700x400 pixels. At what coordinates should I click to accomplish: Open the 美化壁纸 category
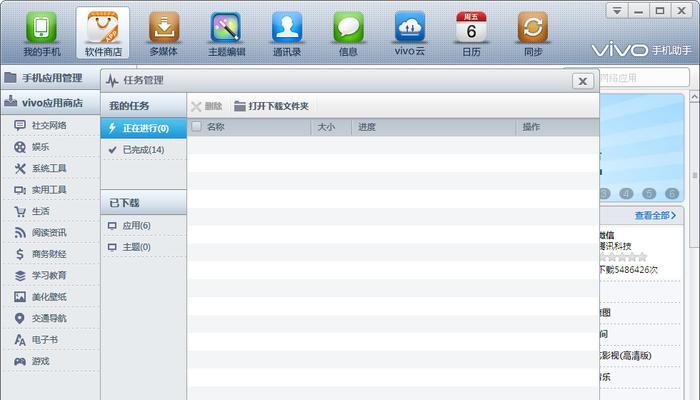point(50,297)
